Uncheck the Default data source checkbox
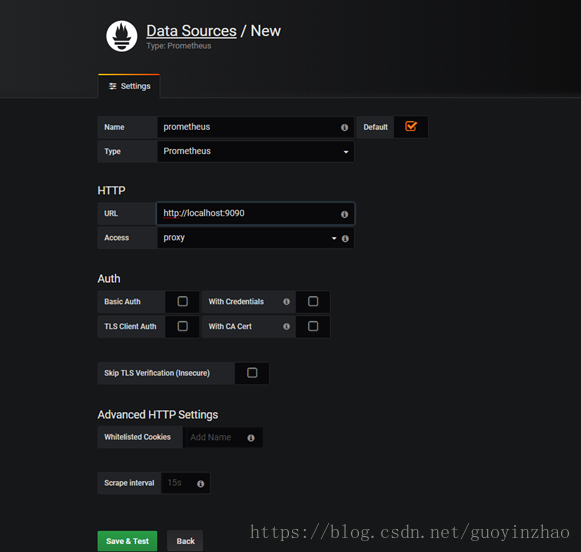The width and height of the screenshot is (581, 552). (x=411, y=126)
